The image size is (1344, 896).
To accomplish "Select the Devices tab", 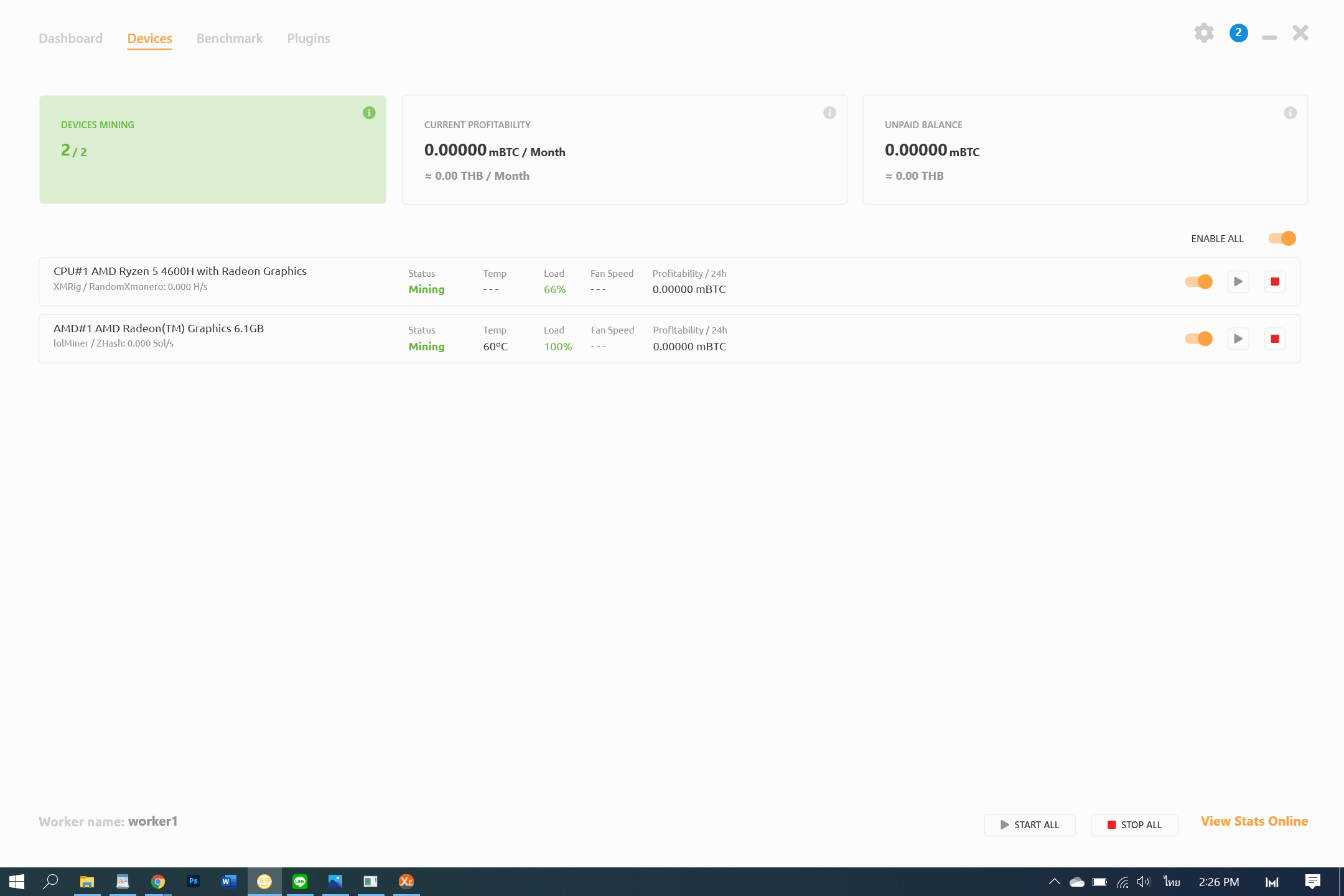I will pos(149,39).
